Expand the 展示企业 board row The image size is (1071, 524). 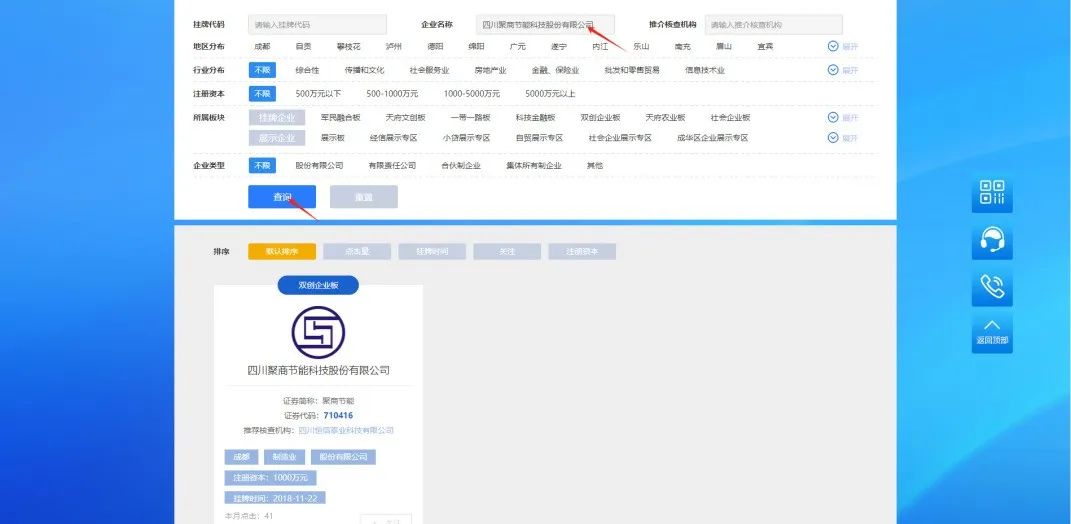click(x=842, y=138)
